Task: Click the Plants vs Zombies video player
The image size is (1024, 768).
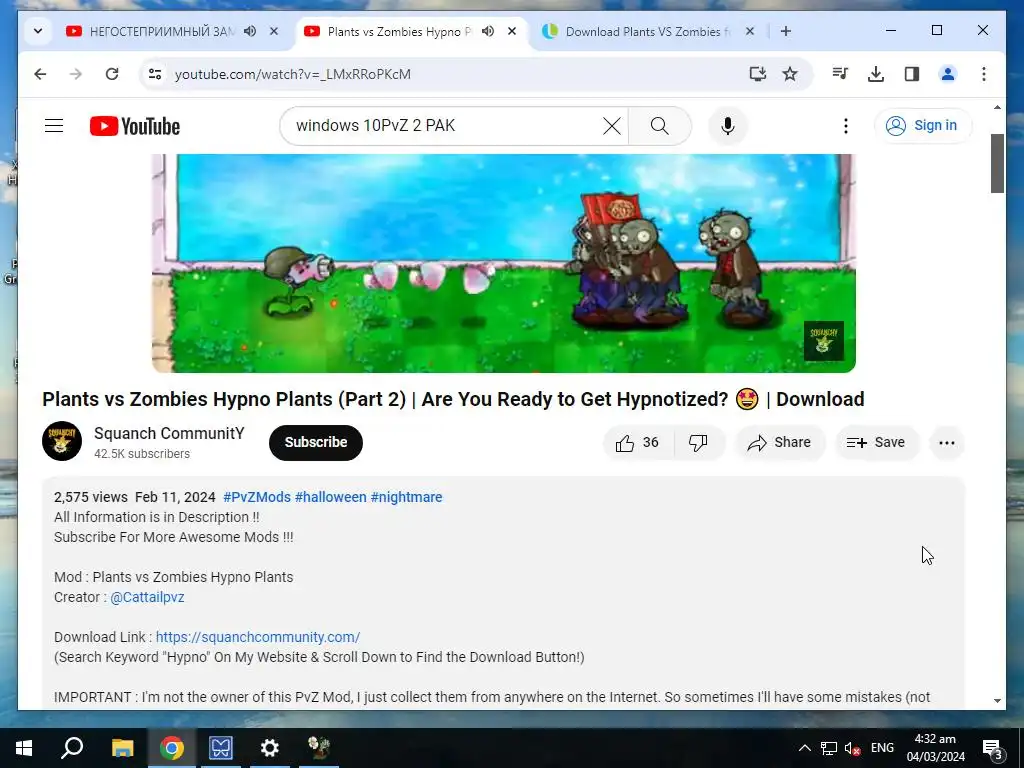Action: click(x=504, y=263)
